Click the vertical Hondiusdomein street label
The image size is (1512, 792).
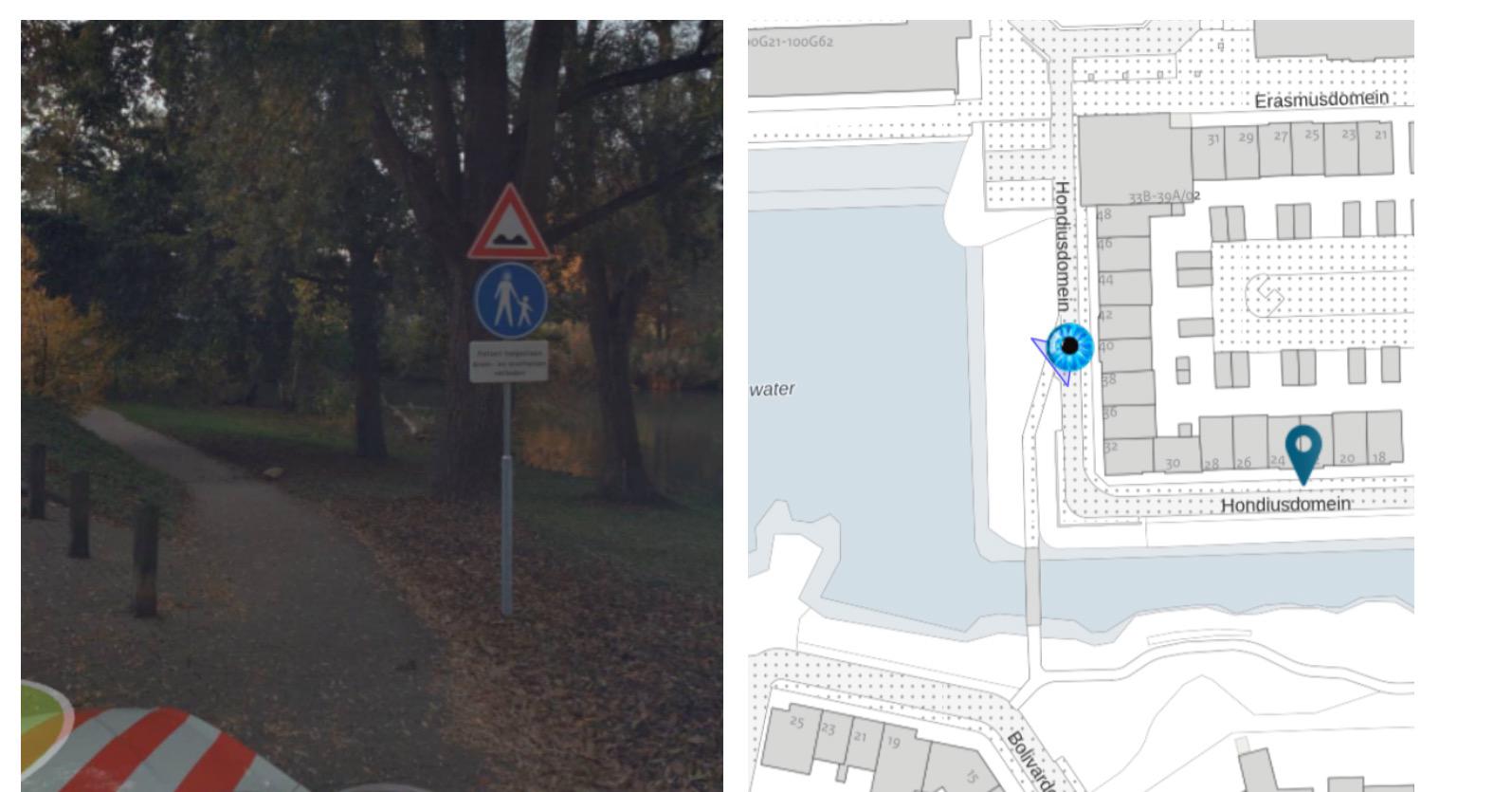coord(1063,245)
